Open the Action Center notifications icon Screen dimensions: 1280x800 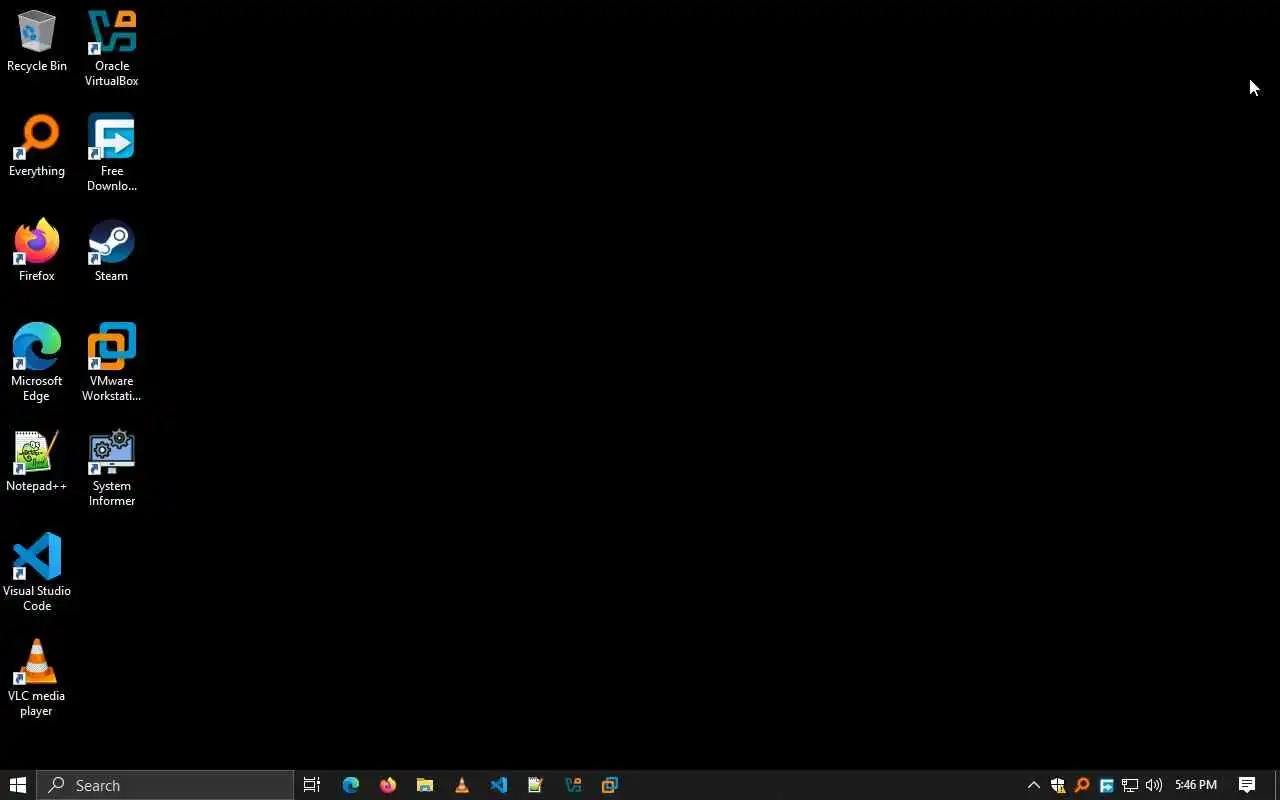[1247, 785]
